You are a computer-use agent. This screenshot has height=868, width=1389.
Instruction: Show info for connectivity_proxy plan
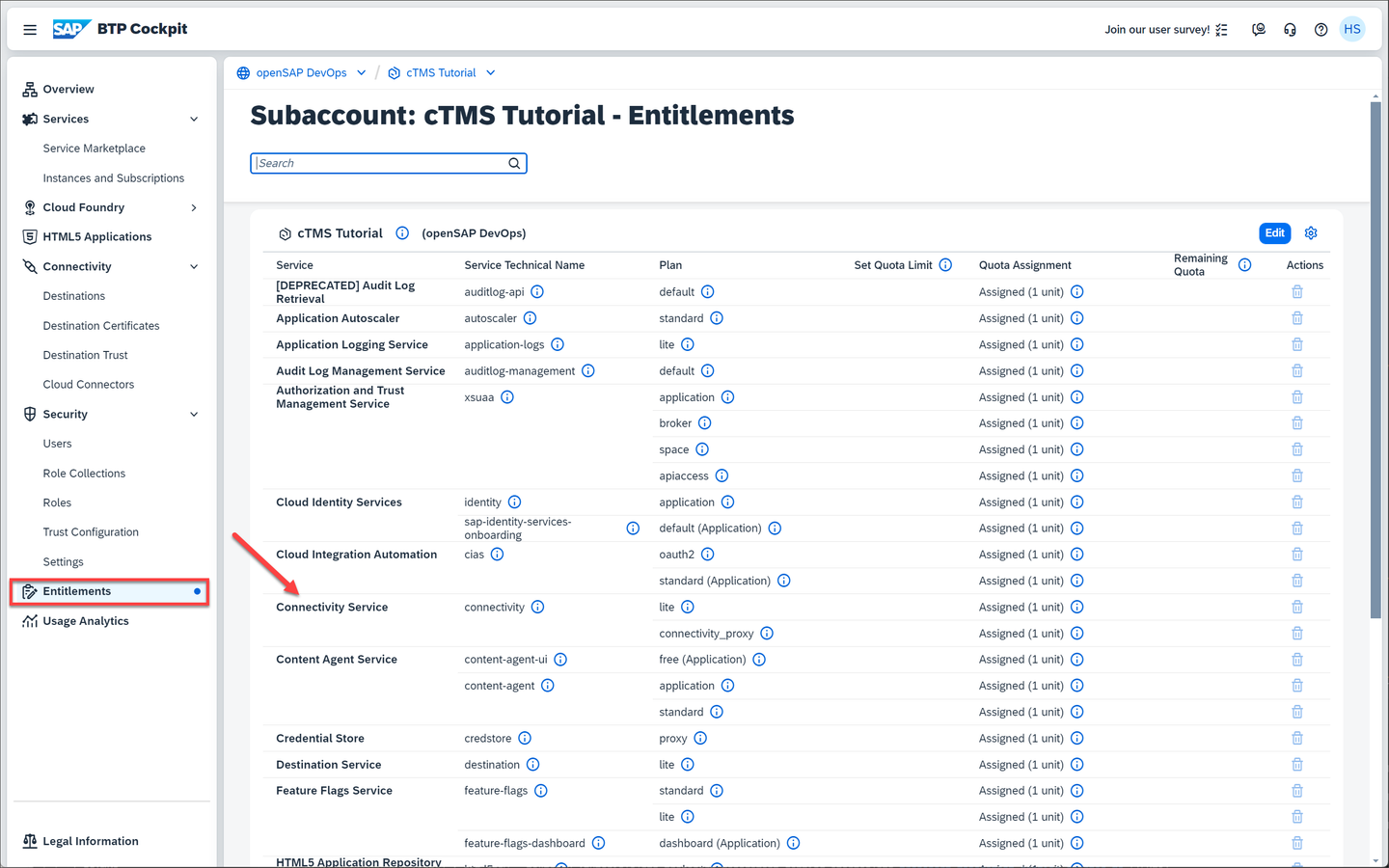pyautogui.click(x=767, y=634)
